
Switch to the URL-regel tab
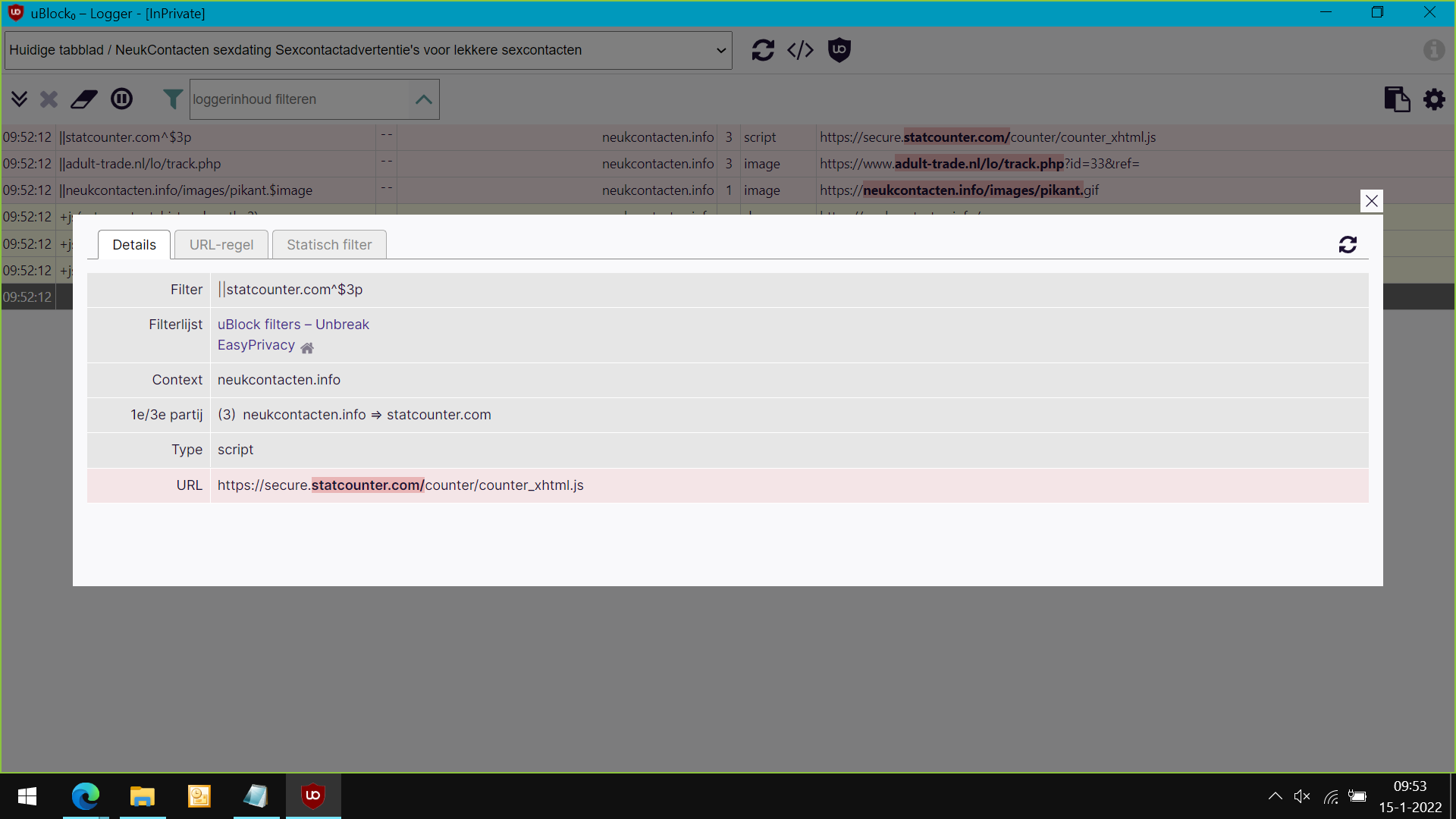point(221,244)
